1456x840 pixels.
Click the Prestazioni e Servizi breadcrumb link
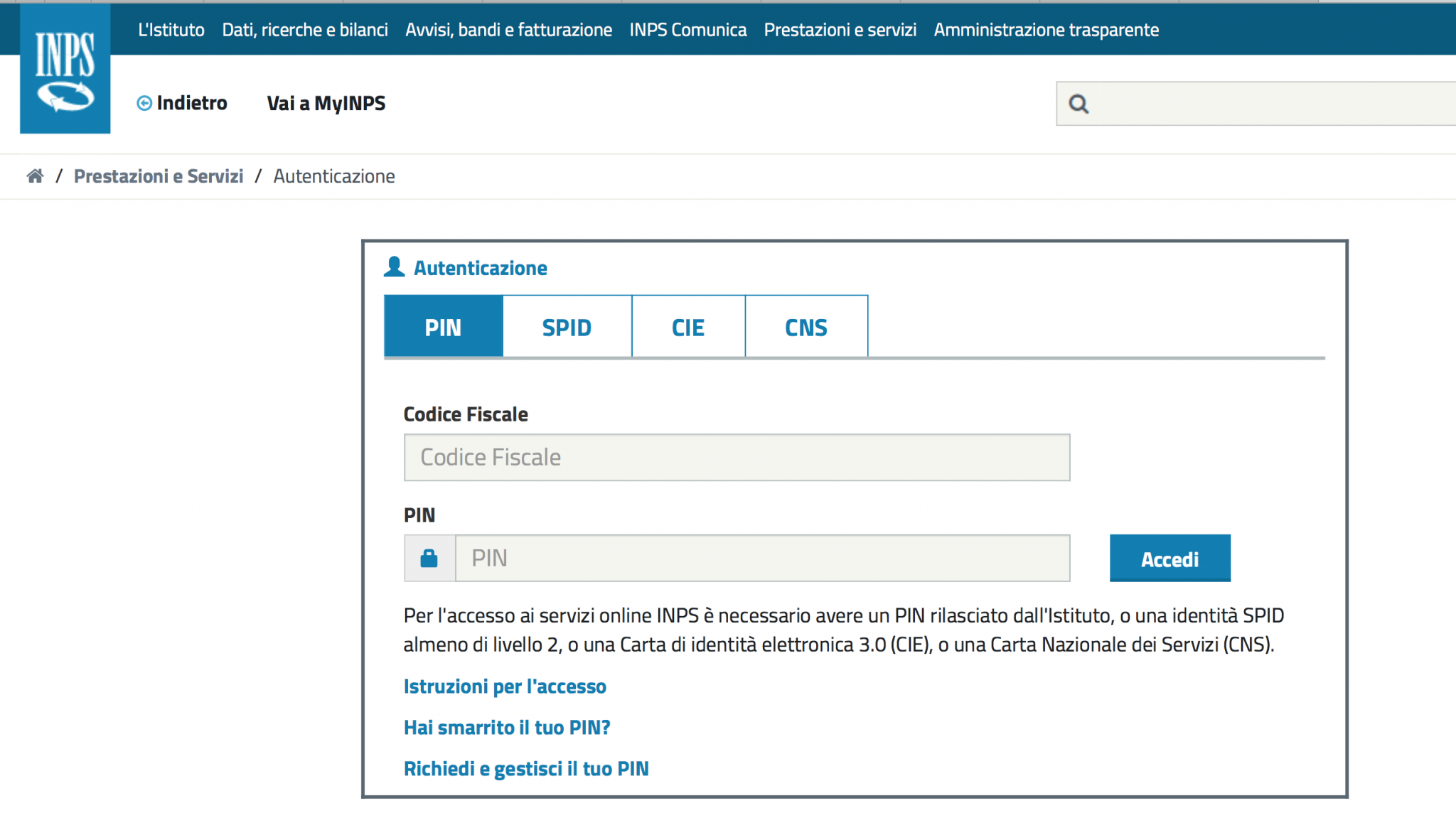(x=159, y=176)
